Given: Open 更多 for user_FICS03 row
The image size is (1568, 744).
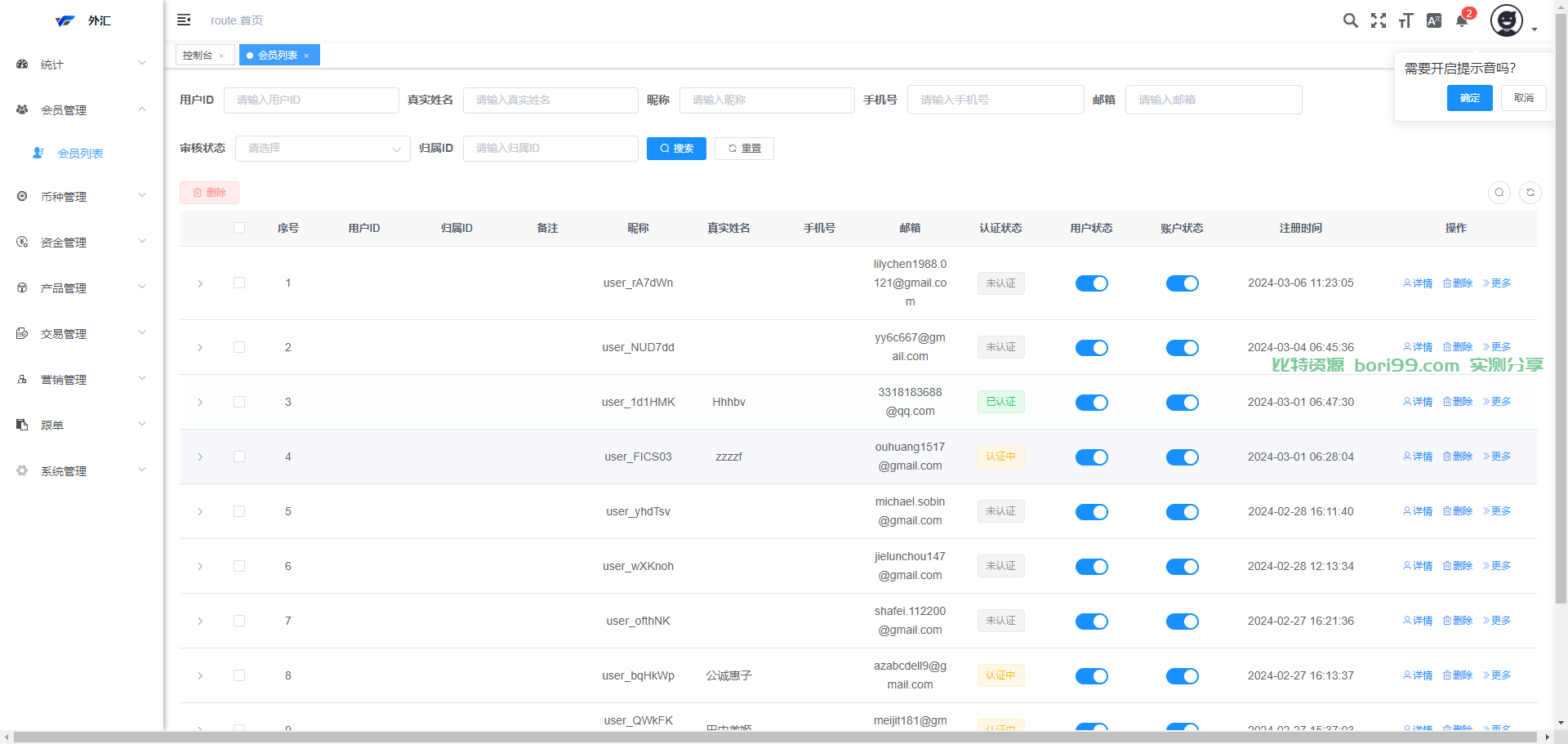Looking at the screenshot, I should (1497, 457).
